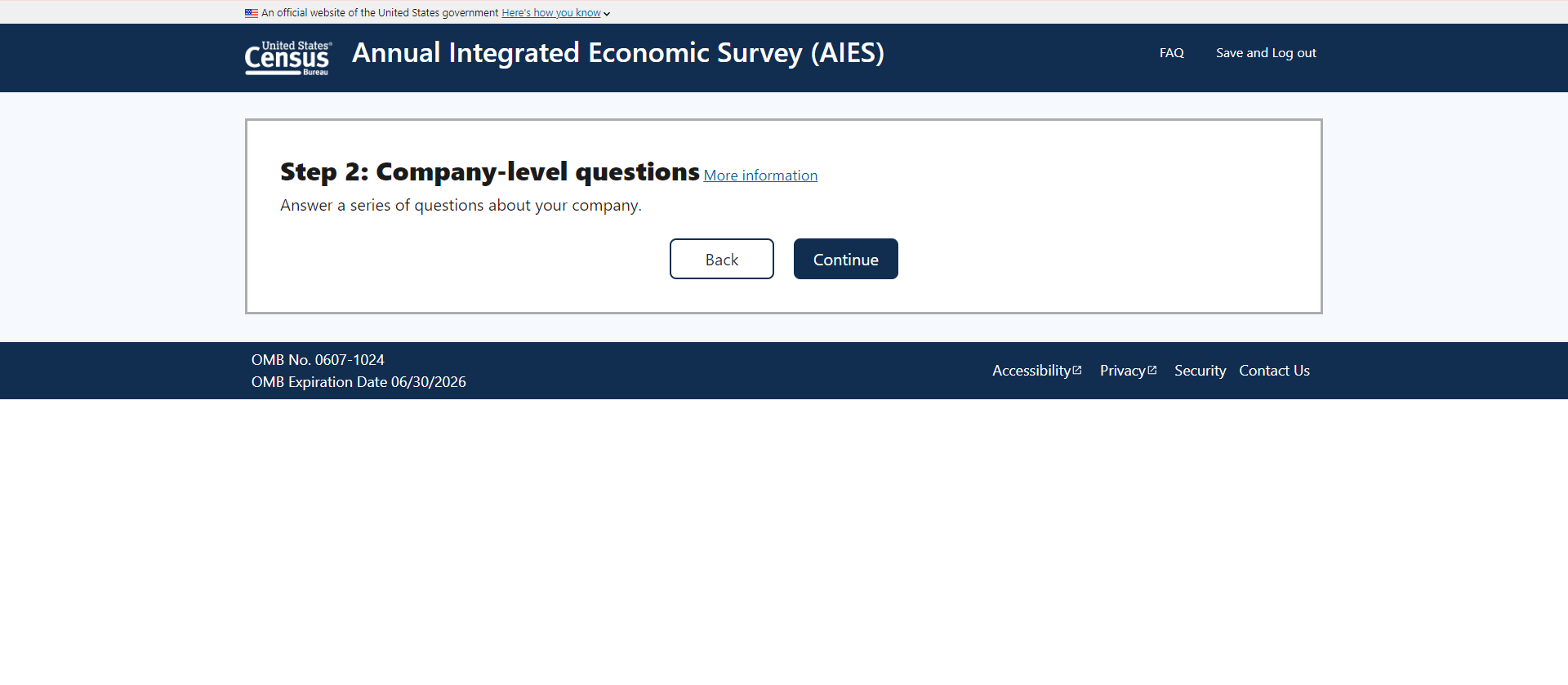Go to the Security footer link
The width and height of the screenshot is (1568, 685).
click(1200, 371)
